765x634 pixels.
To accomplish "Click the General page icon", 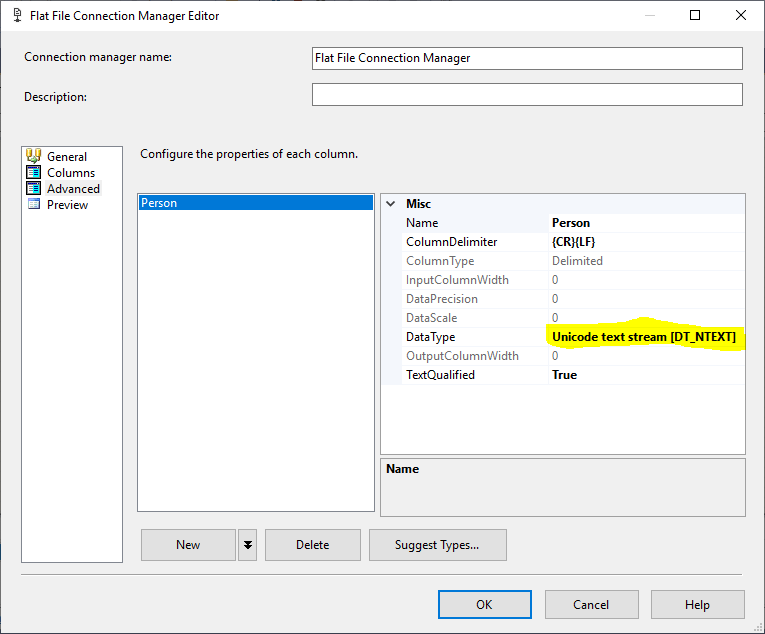I will click(33, 156).
